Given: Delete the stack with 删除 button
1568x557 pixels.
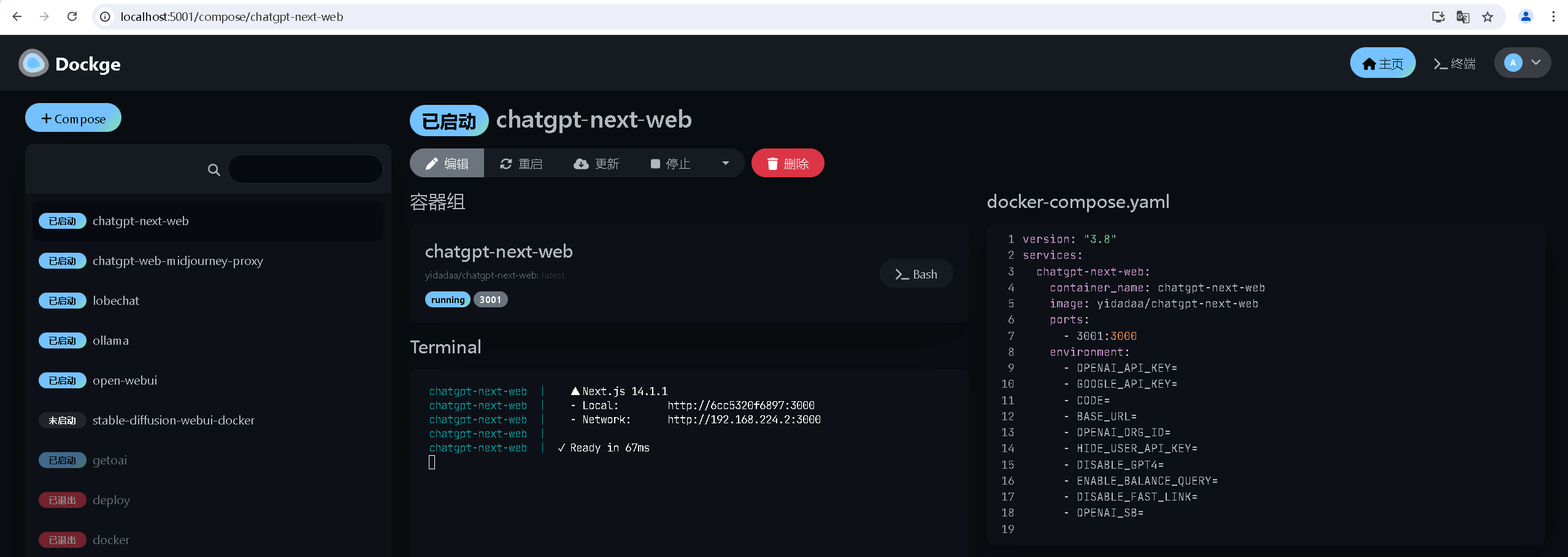Looking at the screenshot, I should 788,163.
